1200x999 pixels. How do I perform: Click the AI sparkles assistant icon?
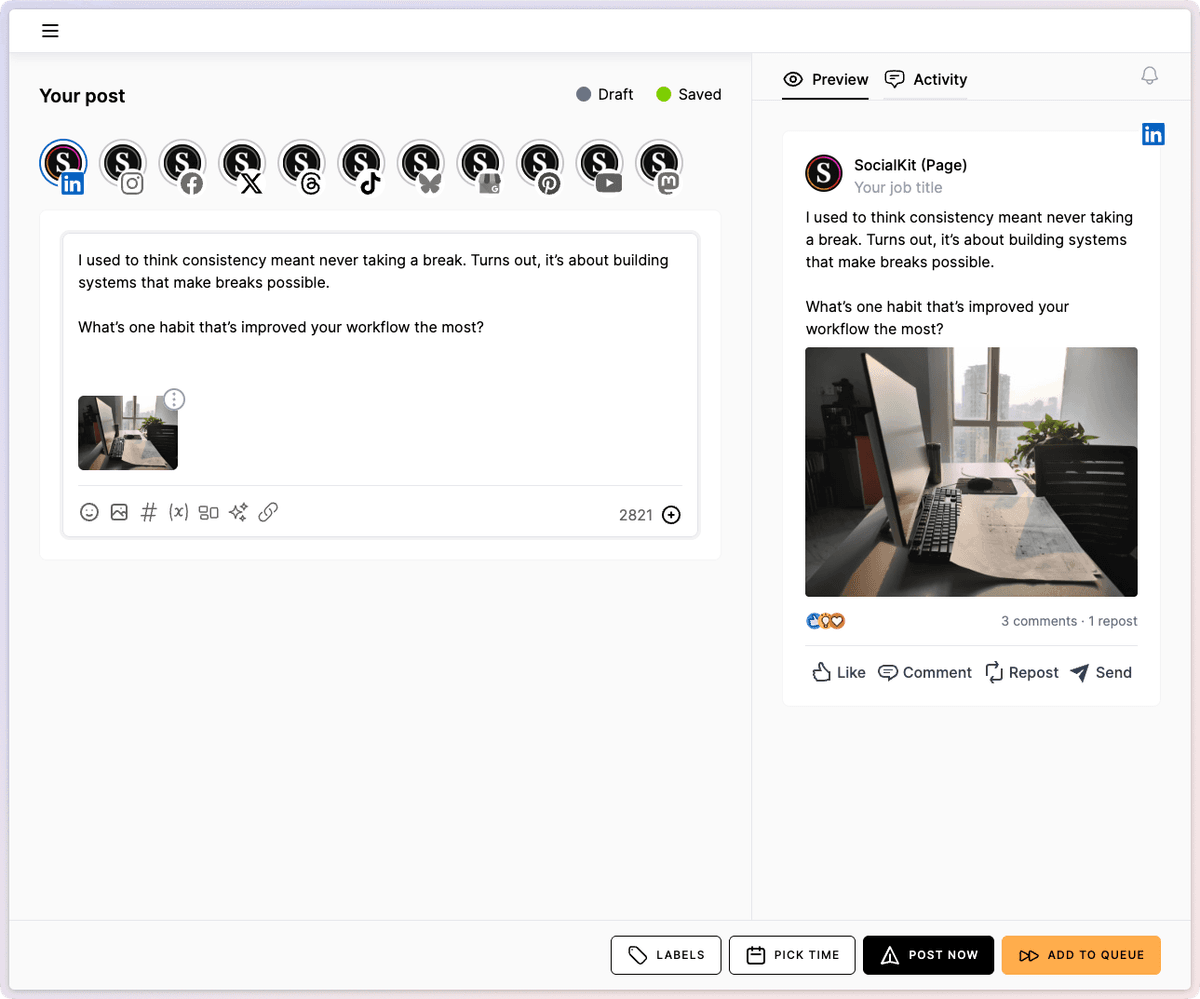(238, 513)
